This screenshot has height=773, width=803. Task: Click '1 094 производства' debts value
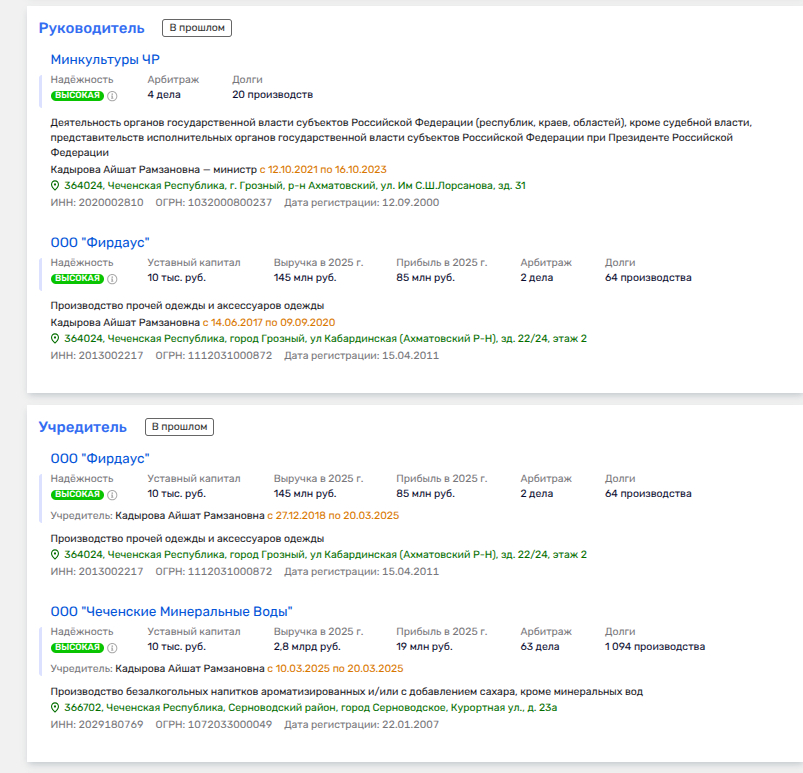(x=655, y=647)
